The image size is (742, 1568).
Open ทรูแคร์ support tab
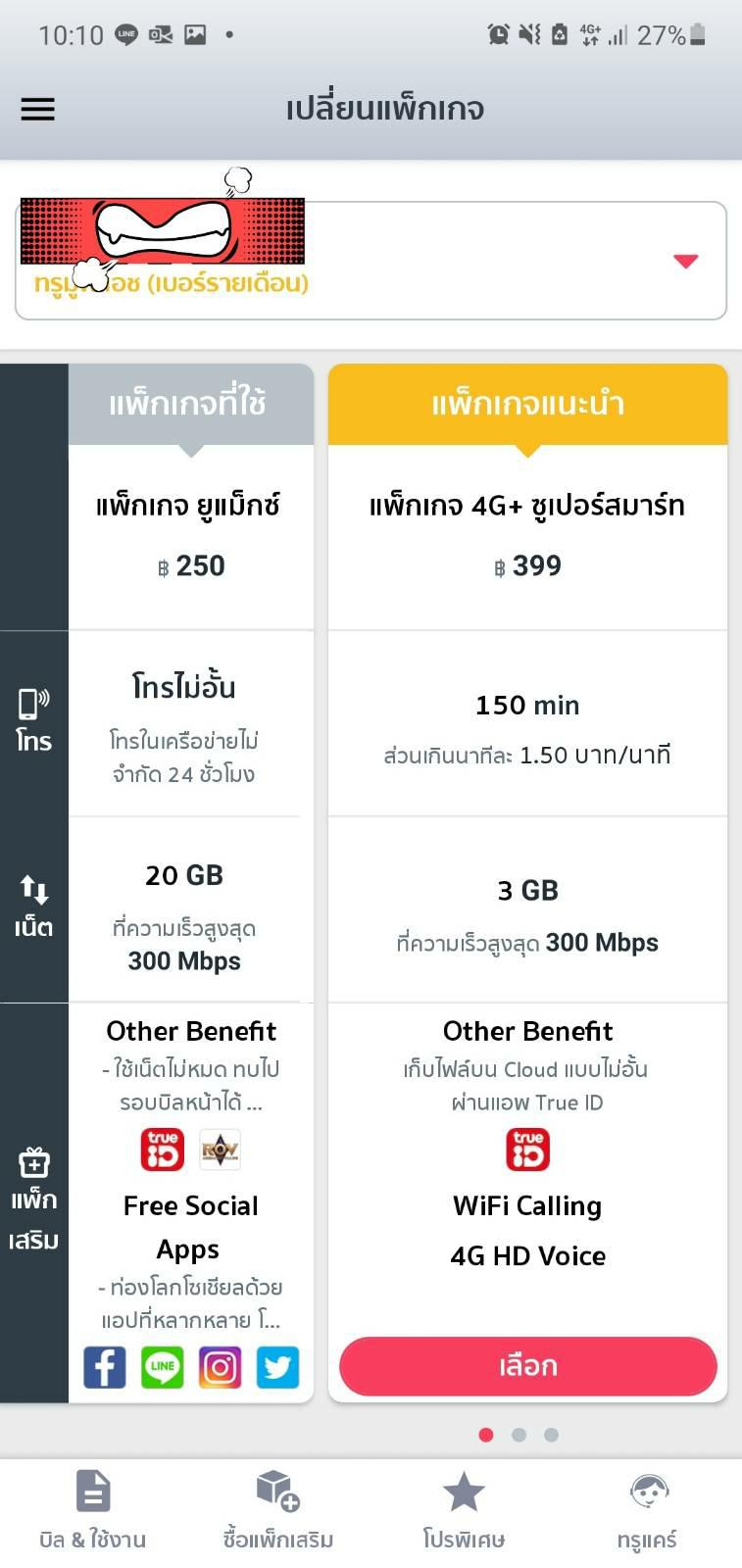[648, 1510]
